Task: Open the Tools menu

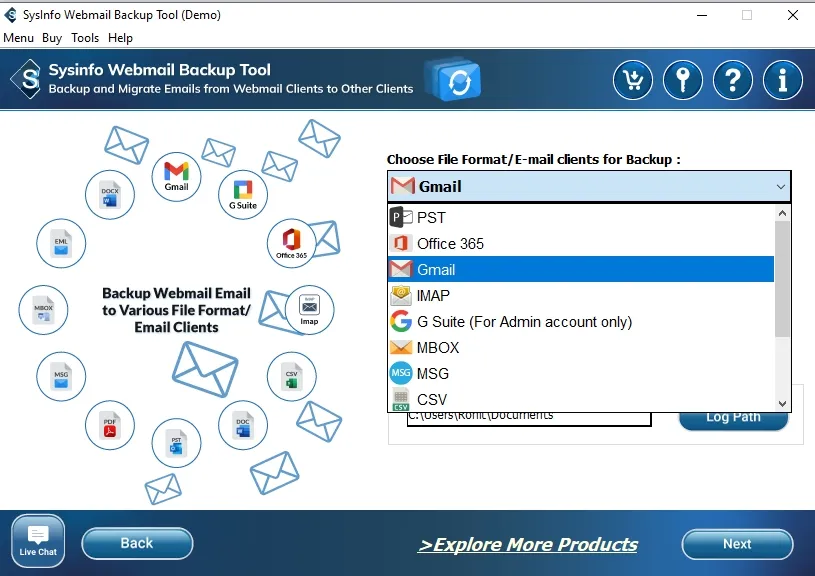Action: point(85,38)
